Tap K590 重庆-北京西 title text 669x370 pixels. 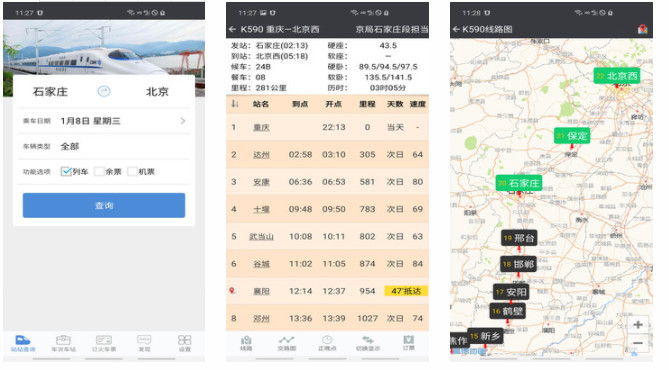coord(280,29)
